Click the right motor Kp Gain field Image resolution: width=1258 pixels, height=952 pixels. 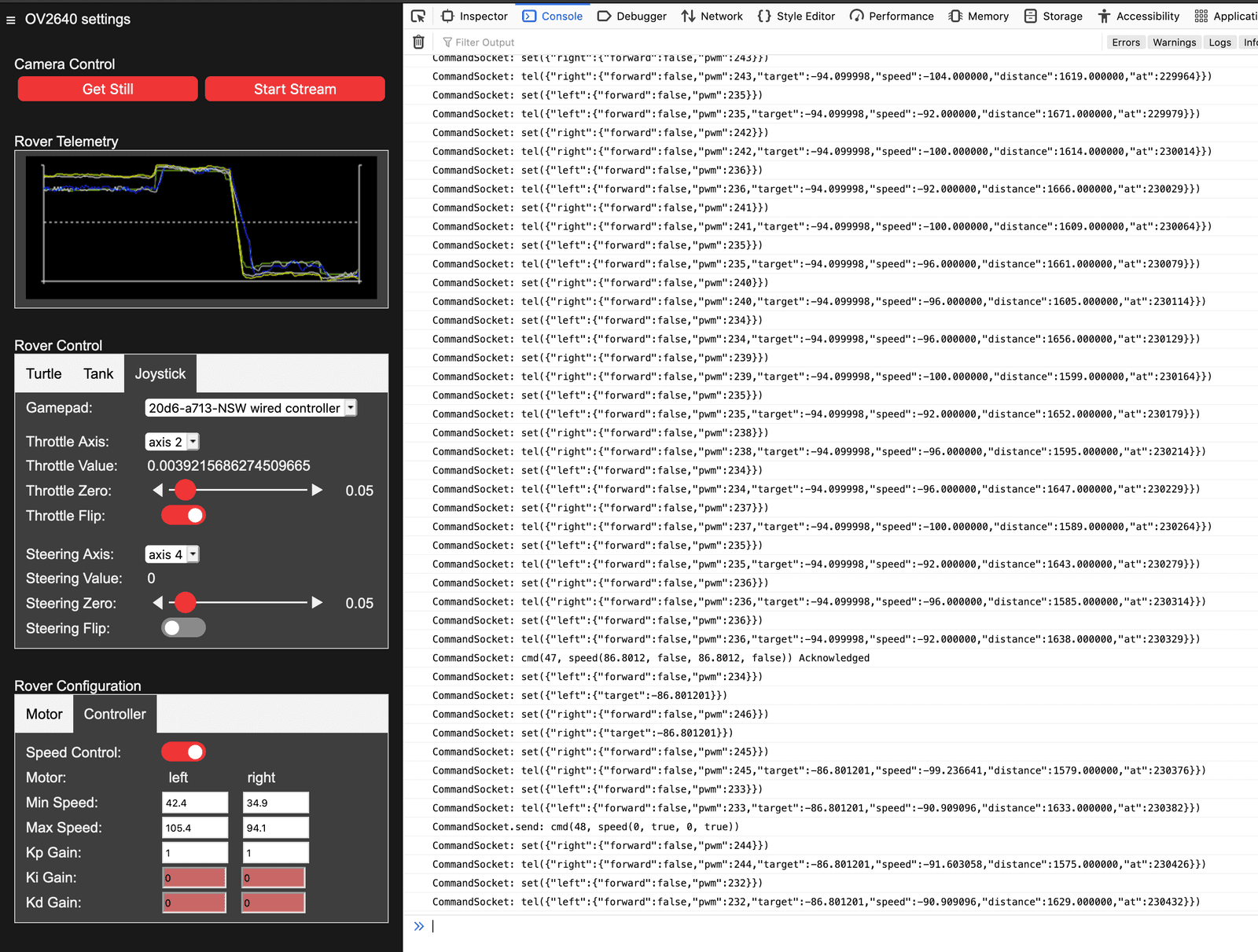pos(275,853)
